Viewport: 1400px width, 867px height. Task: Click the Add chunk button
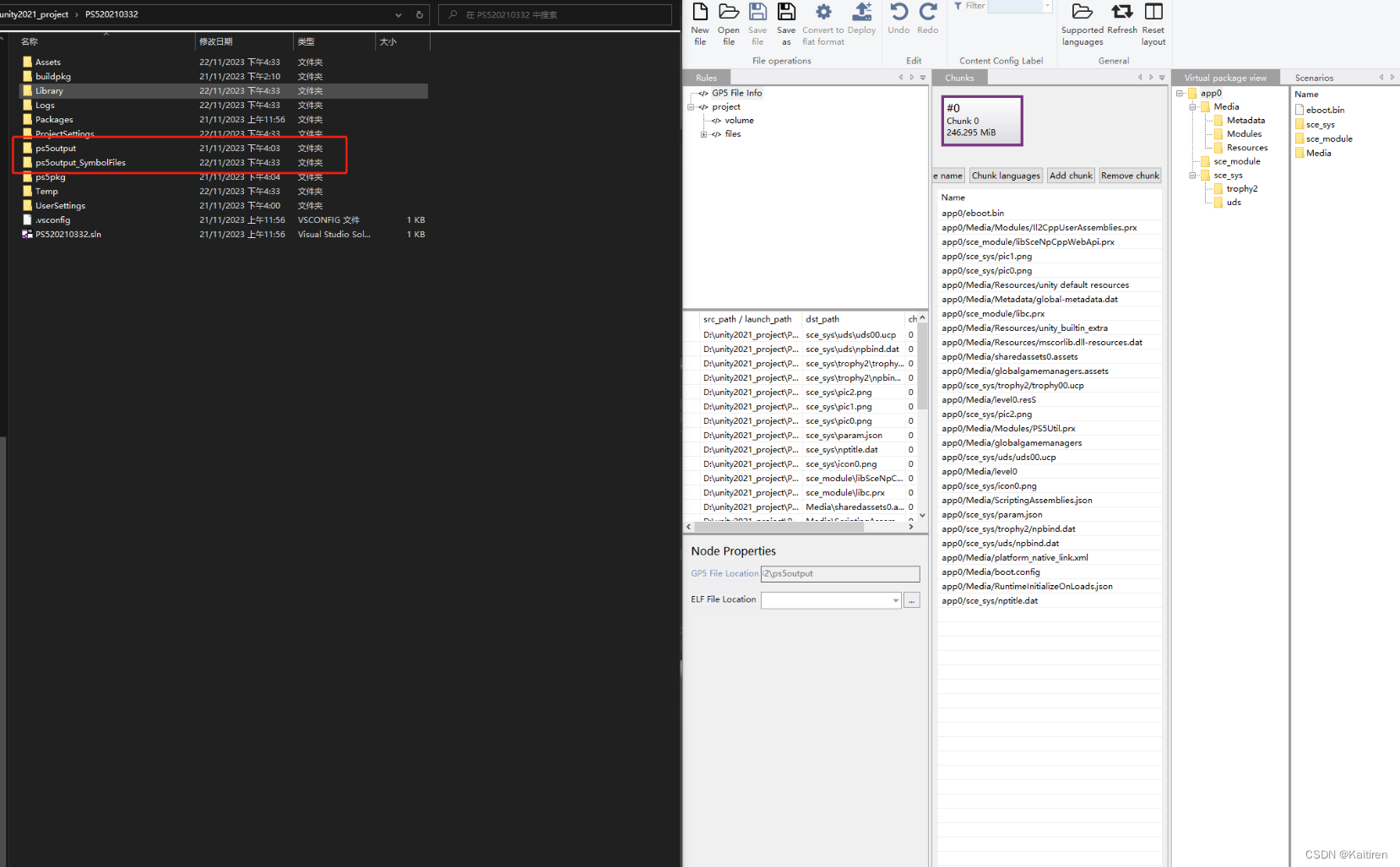(x=1070, y=175)
